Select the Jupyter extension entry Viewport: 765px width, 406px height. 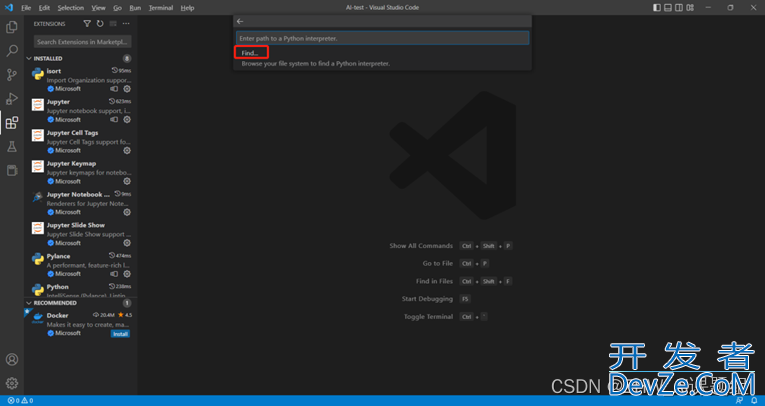[81, 110]
